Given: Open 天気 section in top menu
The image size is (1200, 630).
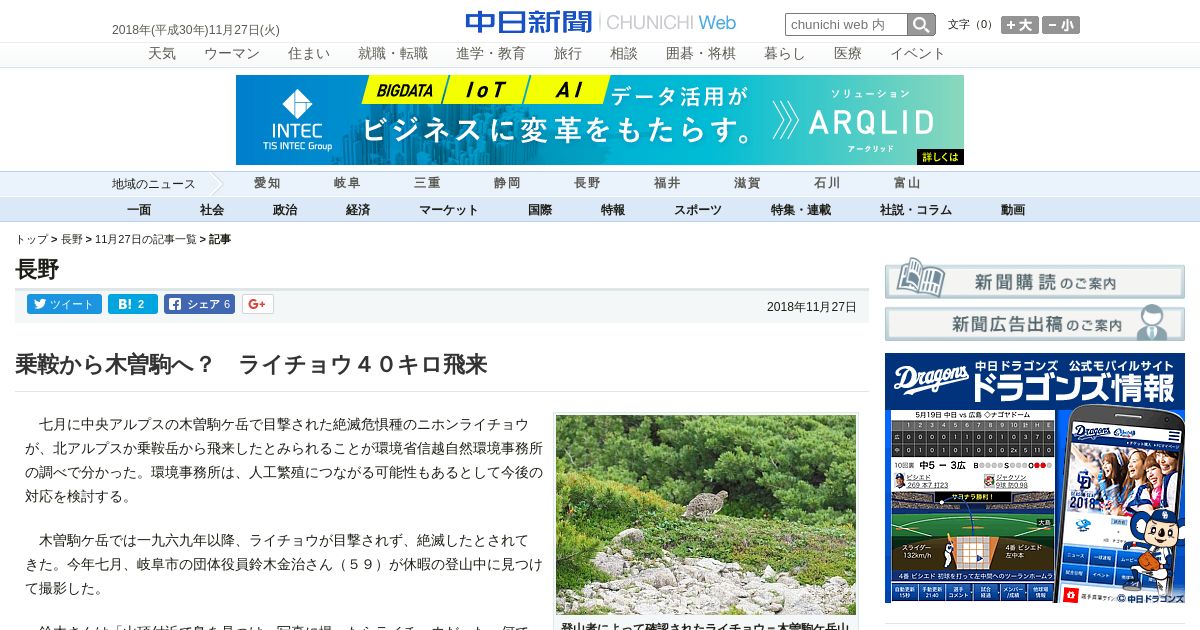Looking at the screenshot, I should click(162, 54).
